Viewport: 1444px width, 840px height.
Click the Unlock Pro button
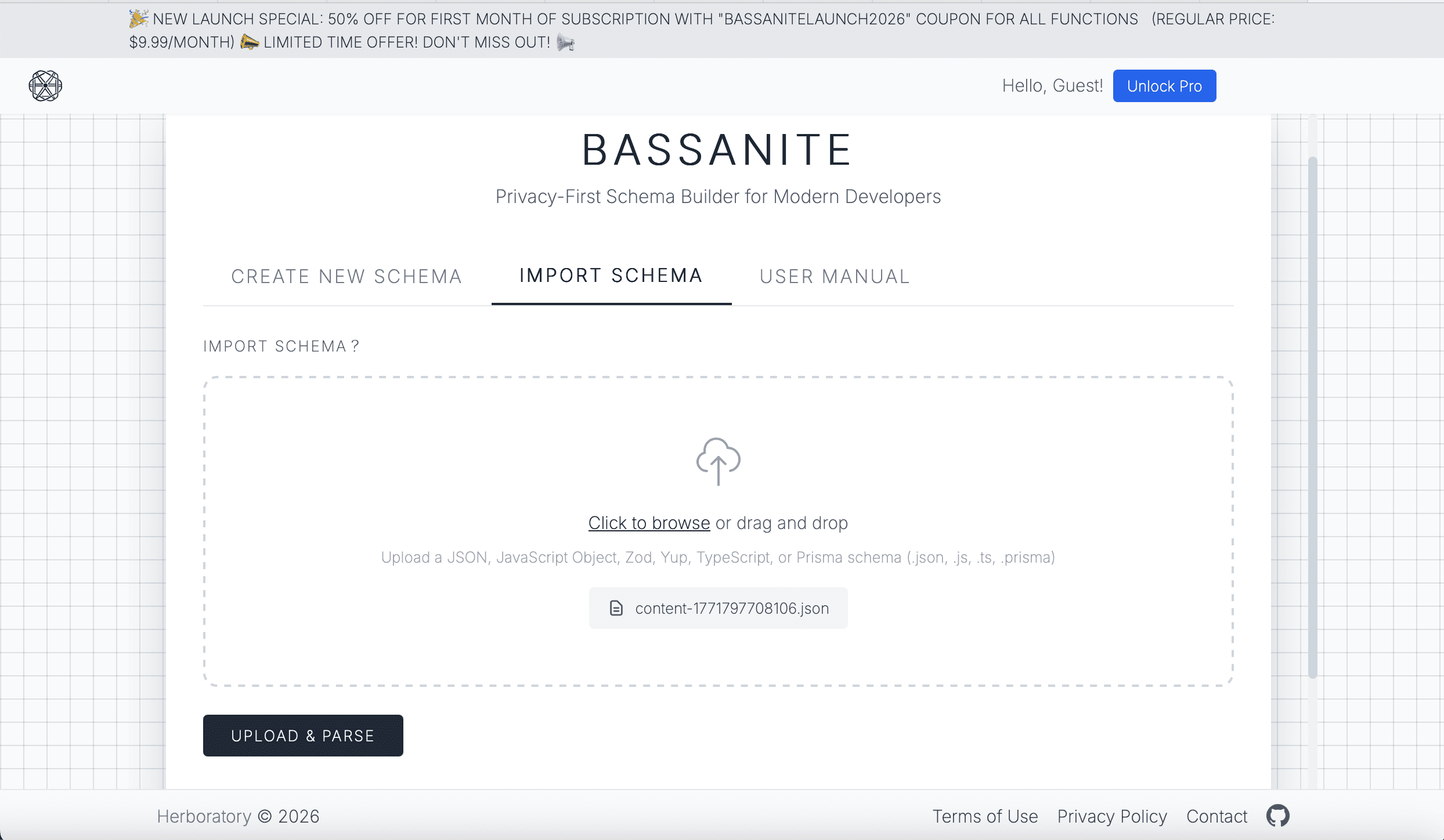[x=1164, y=86]
